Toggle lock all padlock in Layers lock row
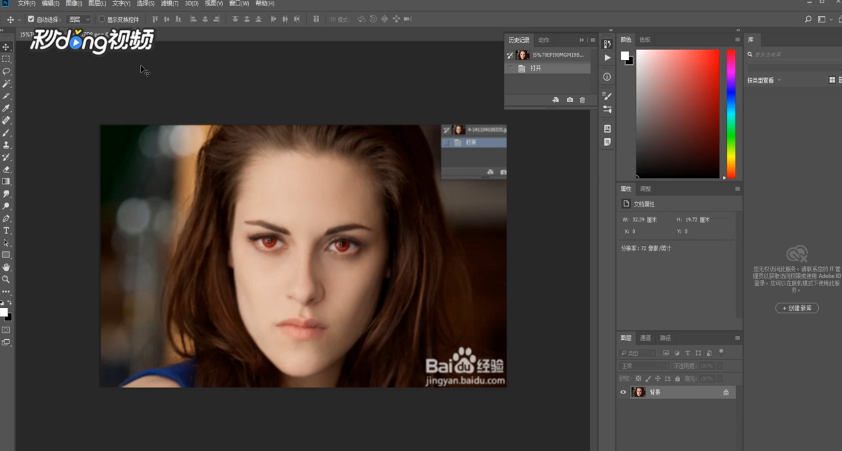Screen dimensions: 842x451 (677, 379)
